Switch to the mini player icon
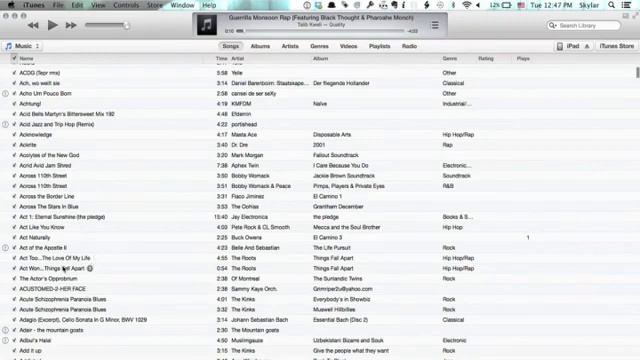Image resolution: width=640 pixels, height=360 pixels. (x=625, y=16)
